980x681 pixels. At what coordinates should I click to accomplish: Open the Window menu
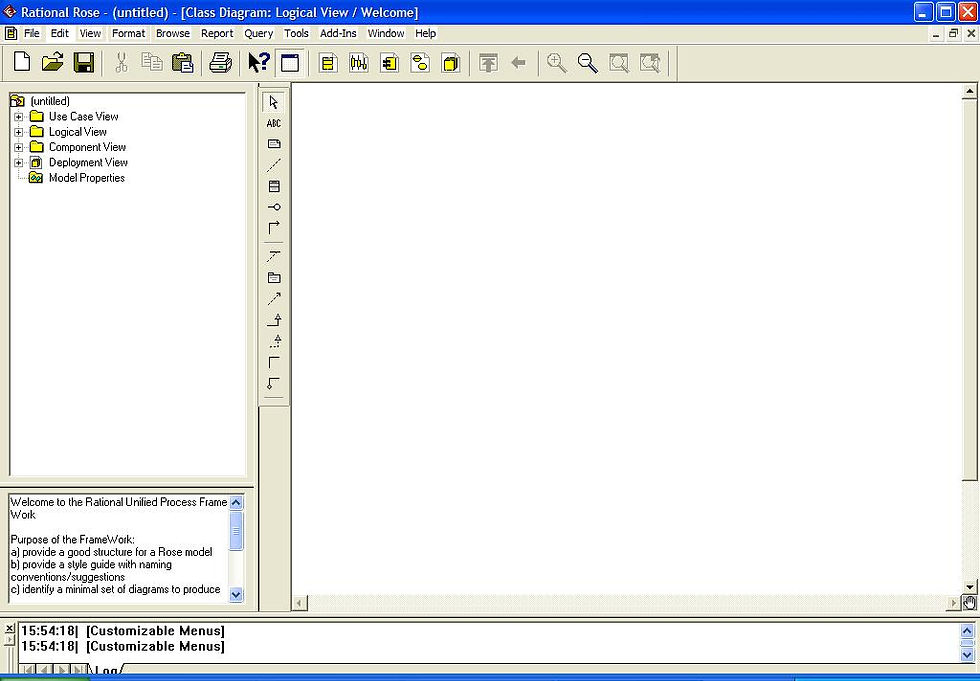click(x=386, y=34)
